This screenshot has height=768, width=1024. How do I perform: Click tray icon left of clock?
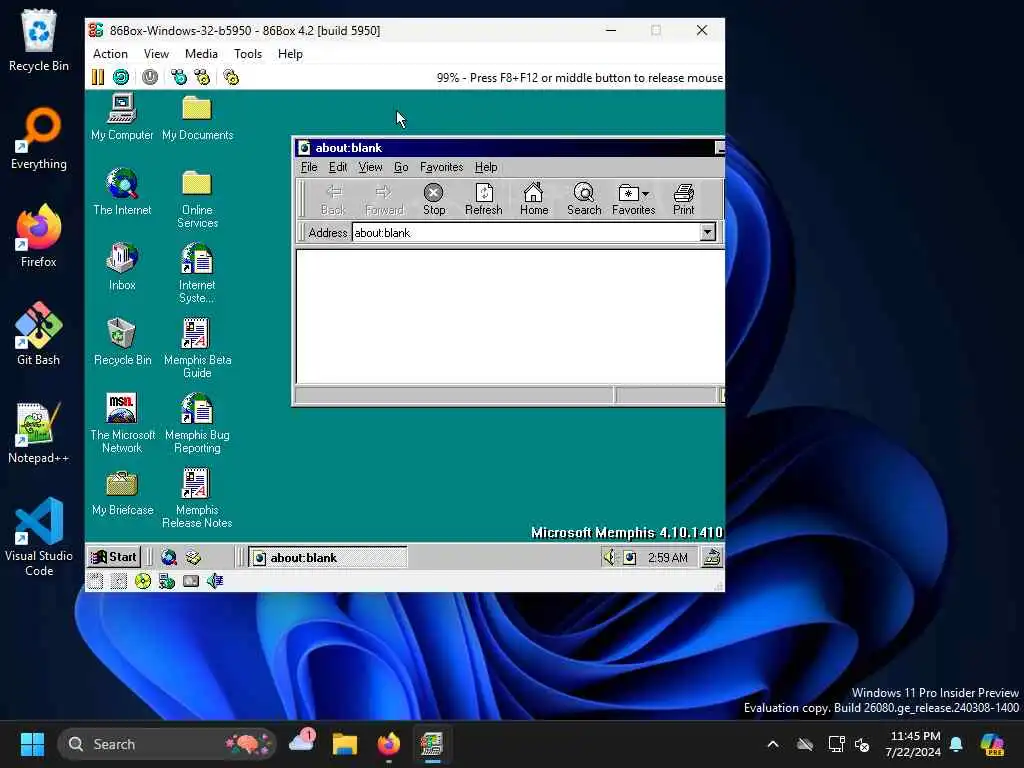coord(630,558)
